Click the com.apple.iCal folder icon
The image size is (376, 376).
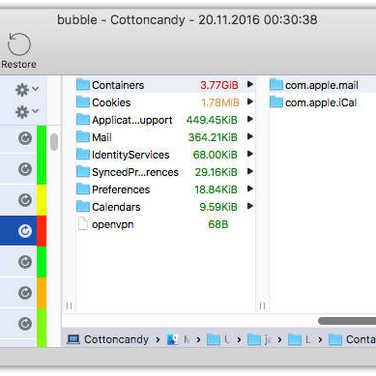(x=276, y=102)
